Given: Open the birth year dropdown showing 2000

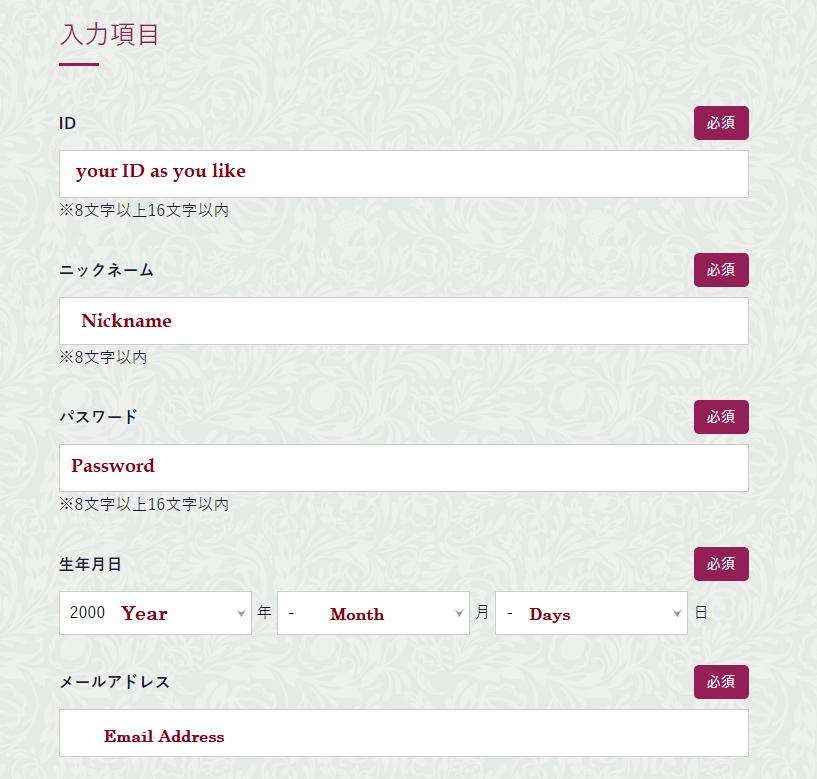Looking at the screenshot, I should 155,613.
